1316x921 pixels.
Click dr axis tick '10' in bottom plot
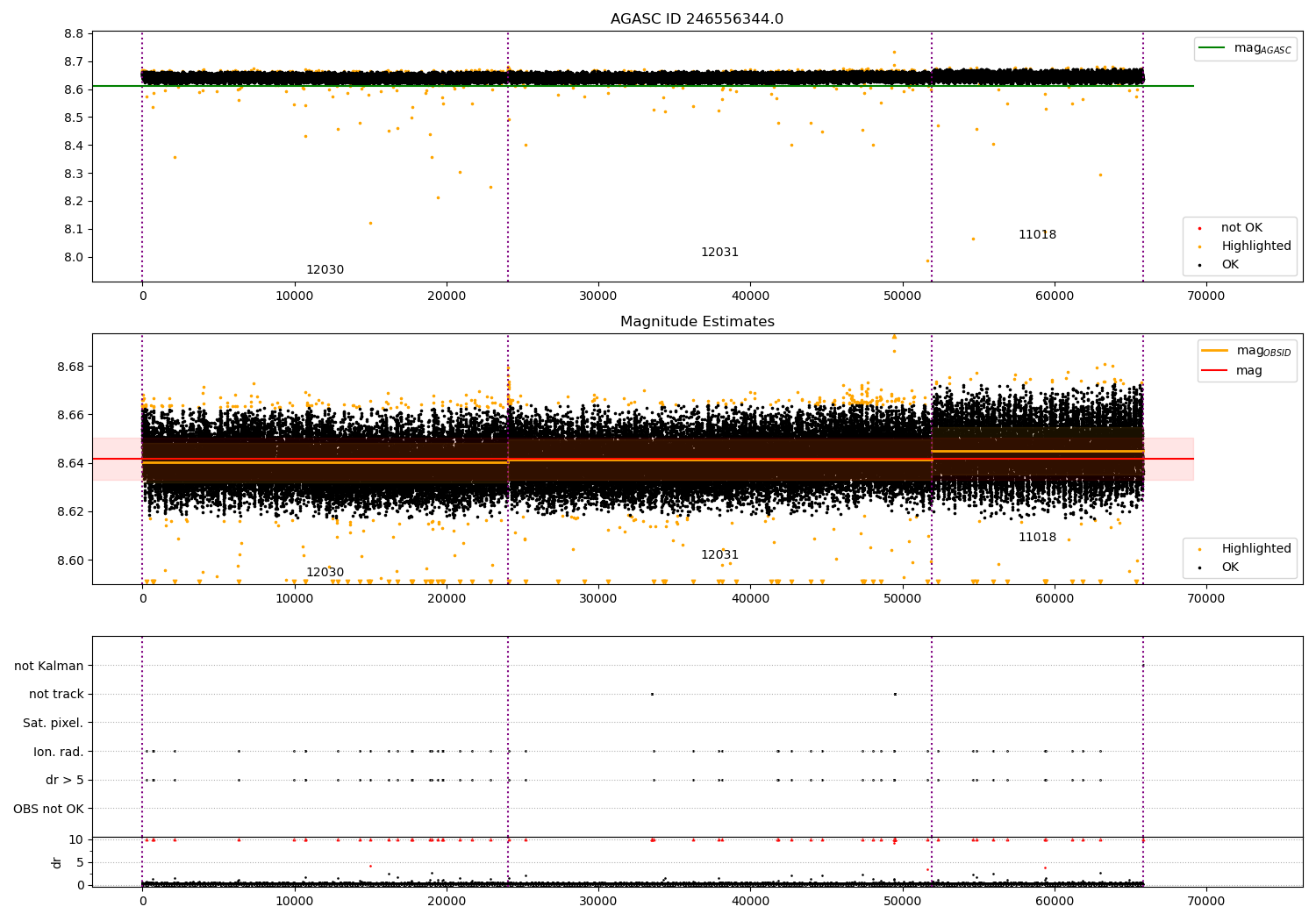point(76,840)
